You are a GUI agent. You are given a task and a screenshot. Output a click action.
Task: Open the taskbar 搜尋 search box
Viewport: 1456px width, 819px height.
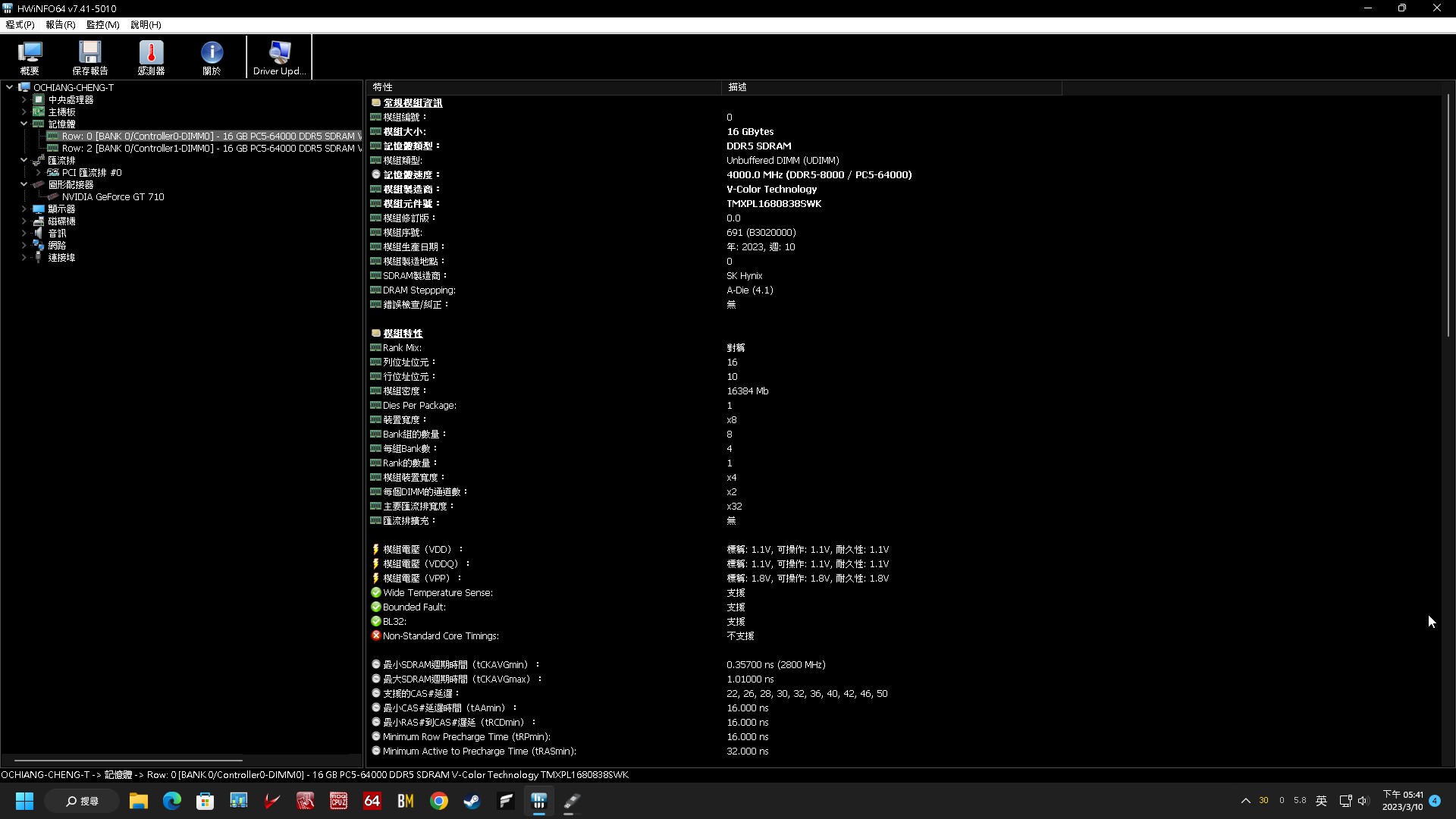[x=82, y=802]
